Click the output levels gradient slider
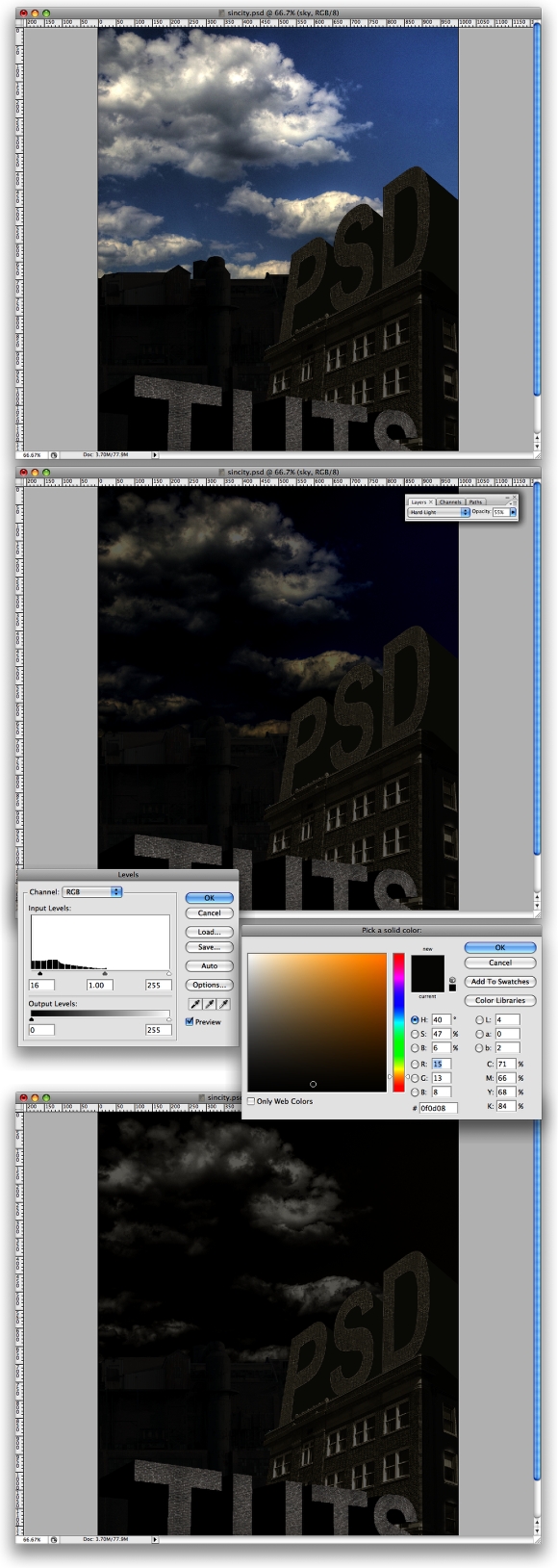The image size is (558, 1568). (x=100, y=1014)
